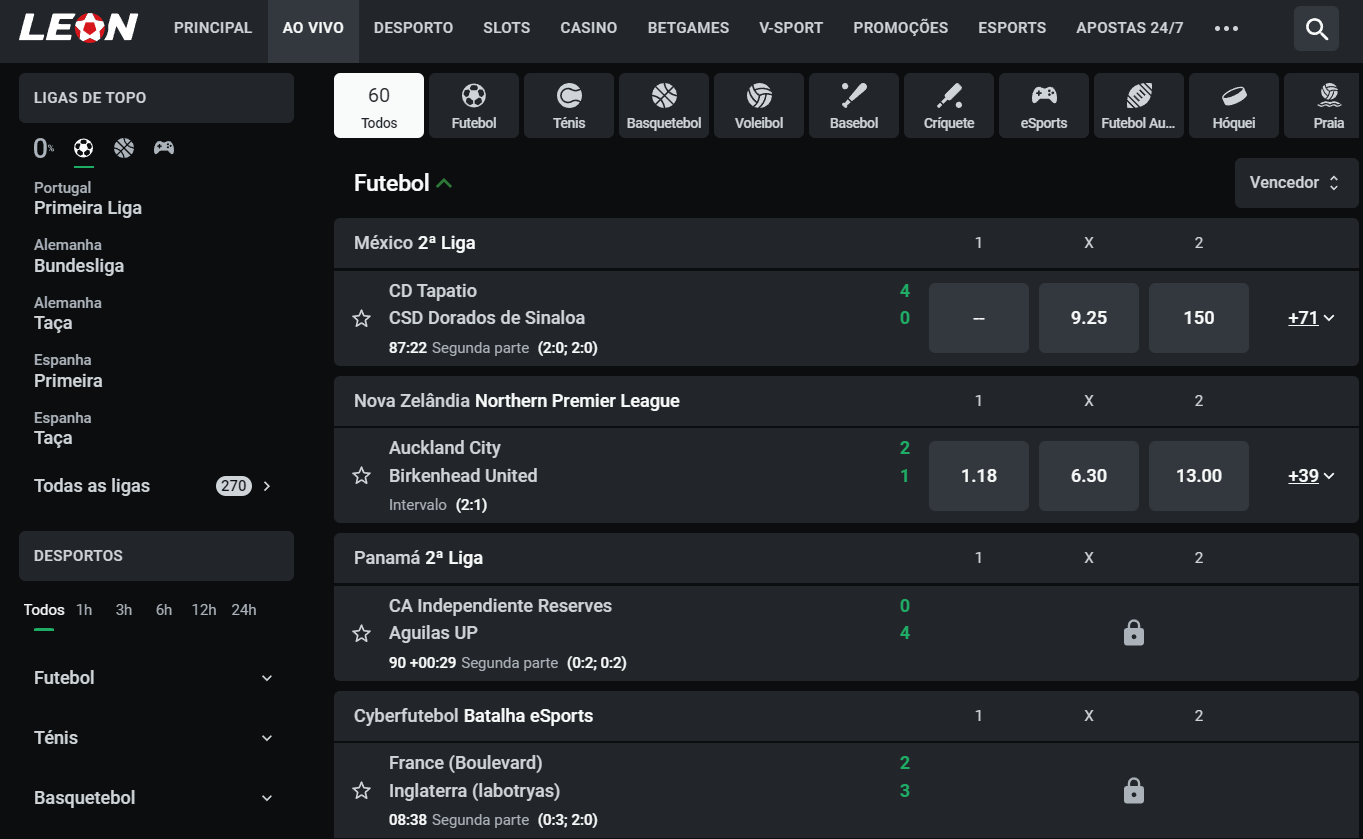
Task: Select the Praia sport filter icon
Action: [1324, 105]
